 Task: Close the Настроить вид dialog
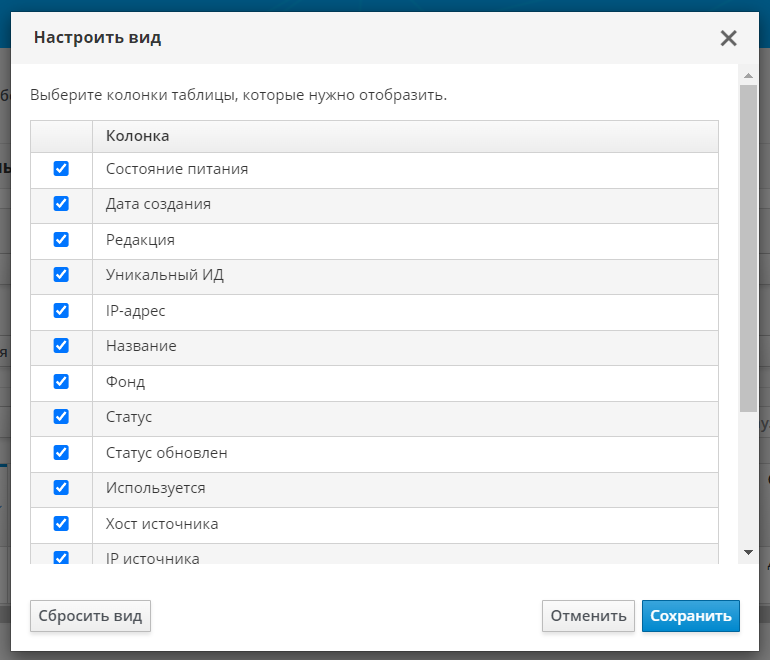tap(728, 39)
